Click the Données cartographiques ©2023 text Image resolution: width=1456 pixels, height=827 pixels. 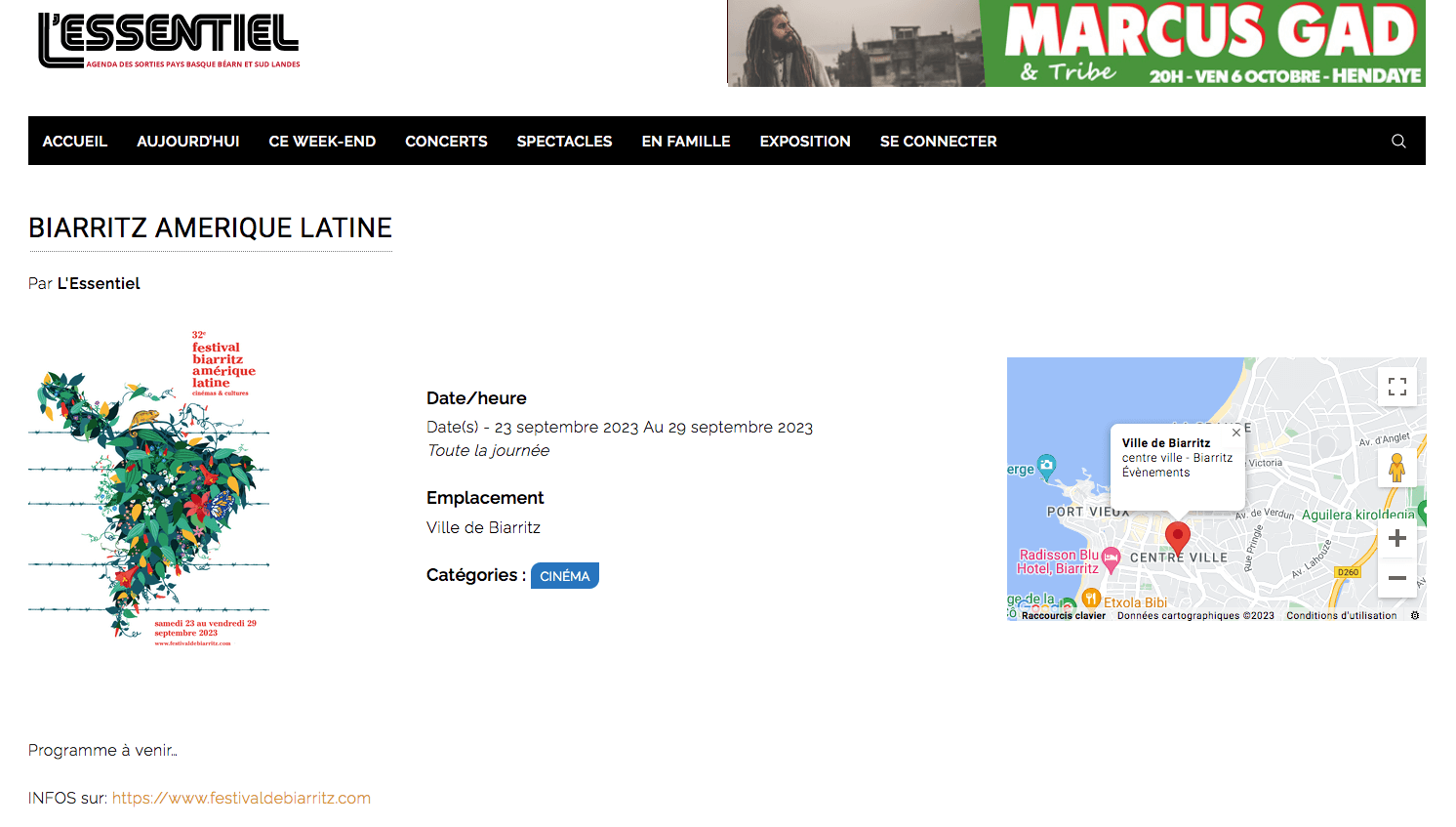(1195, 615)
